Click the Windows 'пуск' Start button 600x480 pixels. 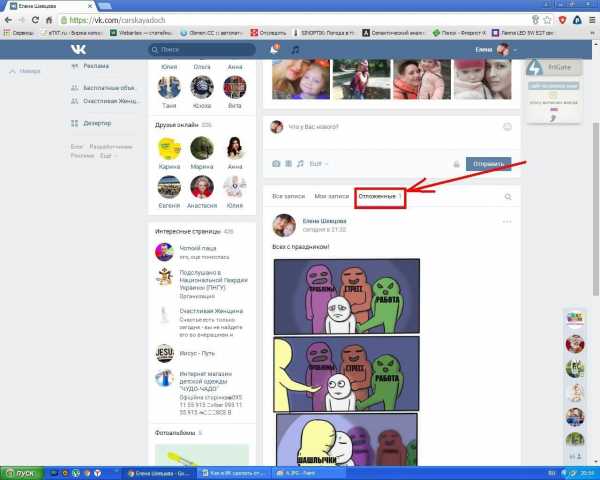point(21,473)
